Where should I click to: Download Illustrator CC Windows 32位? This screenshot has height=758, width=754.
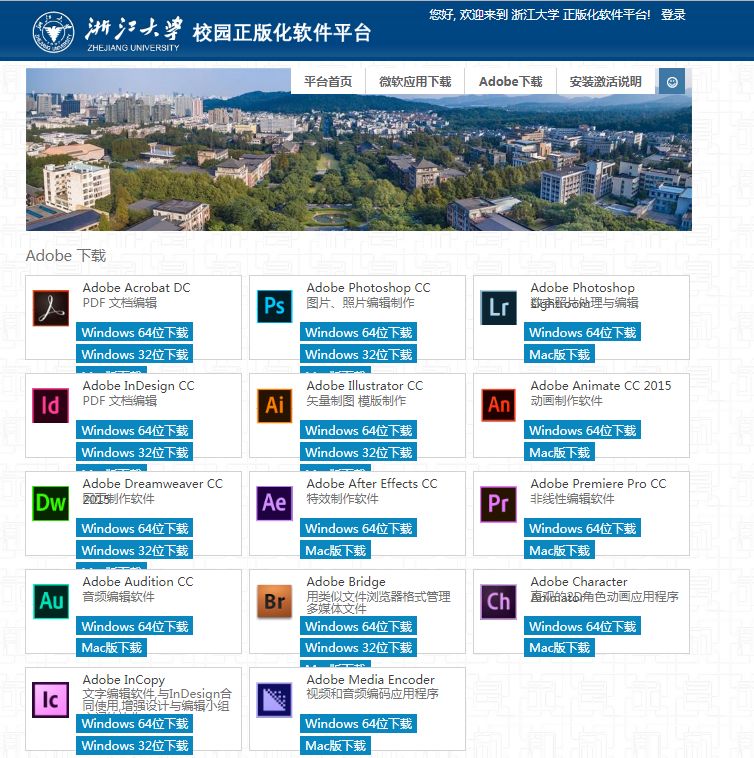(x=359, y=452)
